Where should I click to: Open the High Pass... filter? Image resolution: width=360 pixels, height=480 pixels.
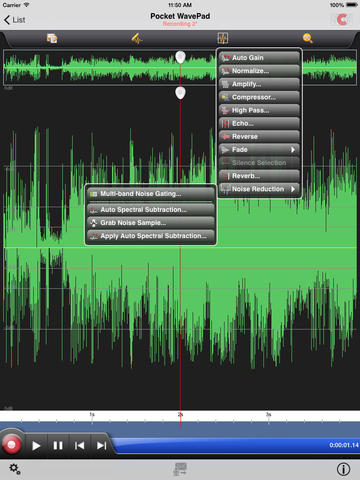[x=259, y=110]
